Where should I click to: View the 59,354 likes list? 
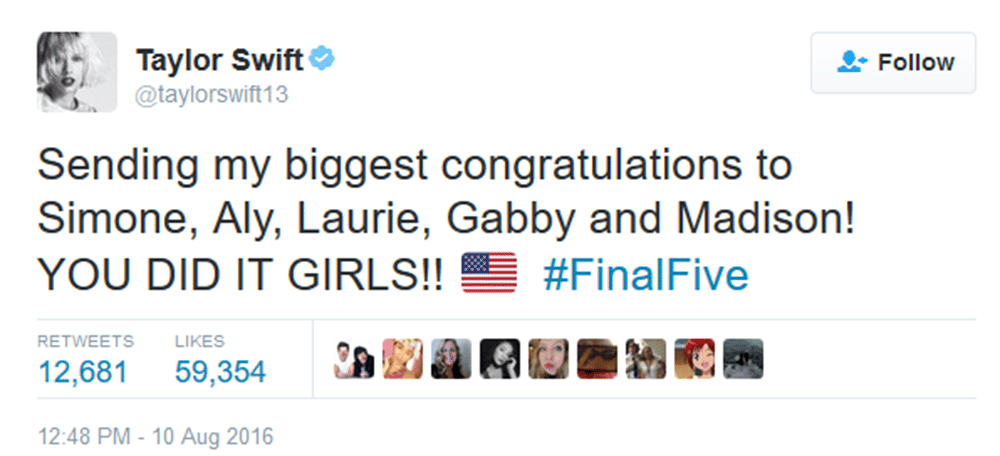pos(220,372)
